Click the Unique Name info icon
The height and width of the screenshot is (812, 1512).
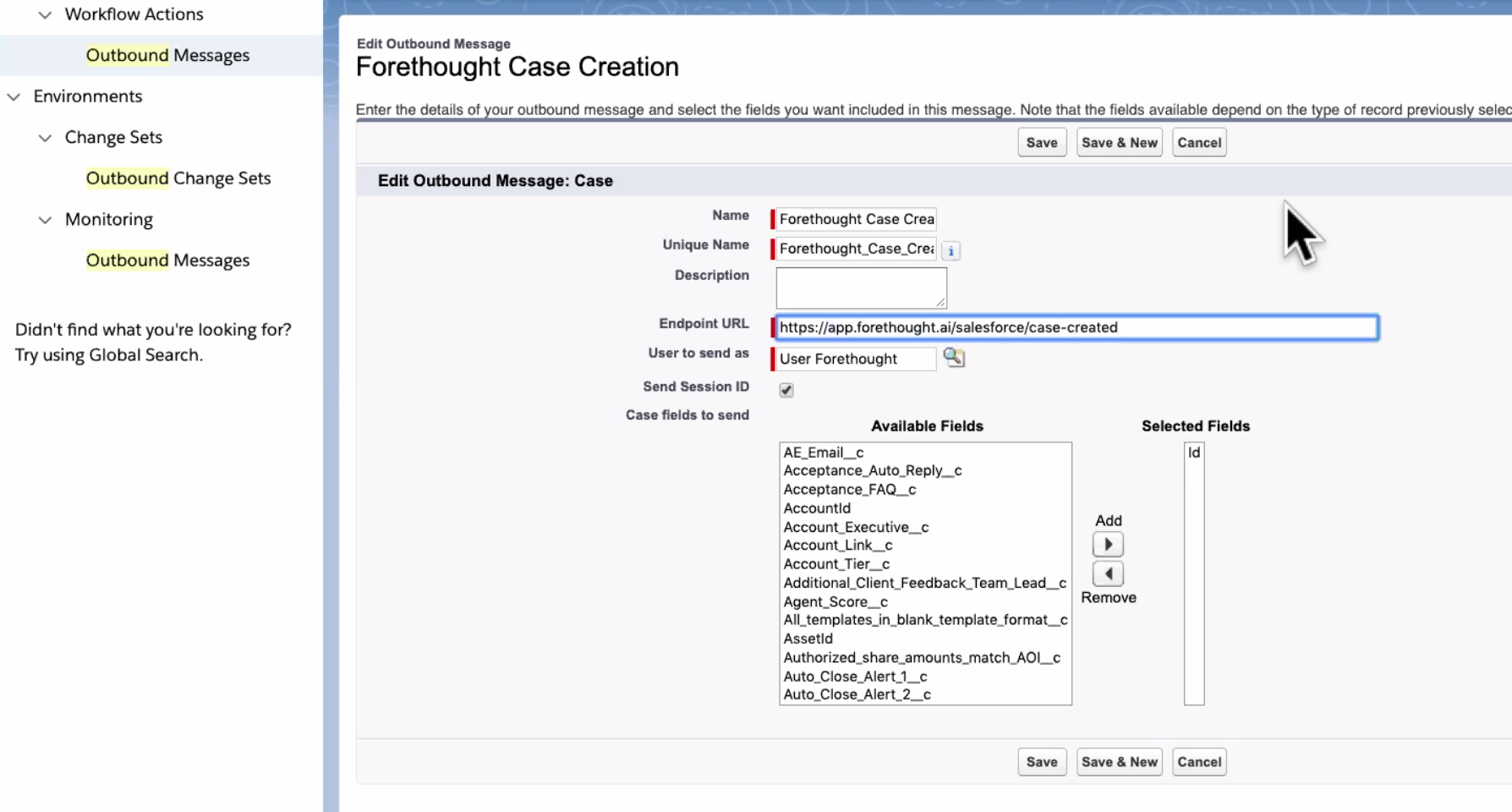click(950, 250)
